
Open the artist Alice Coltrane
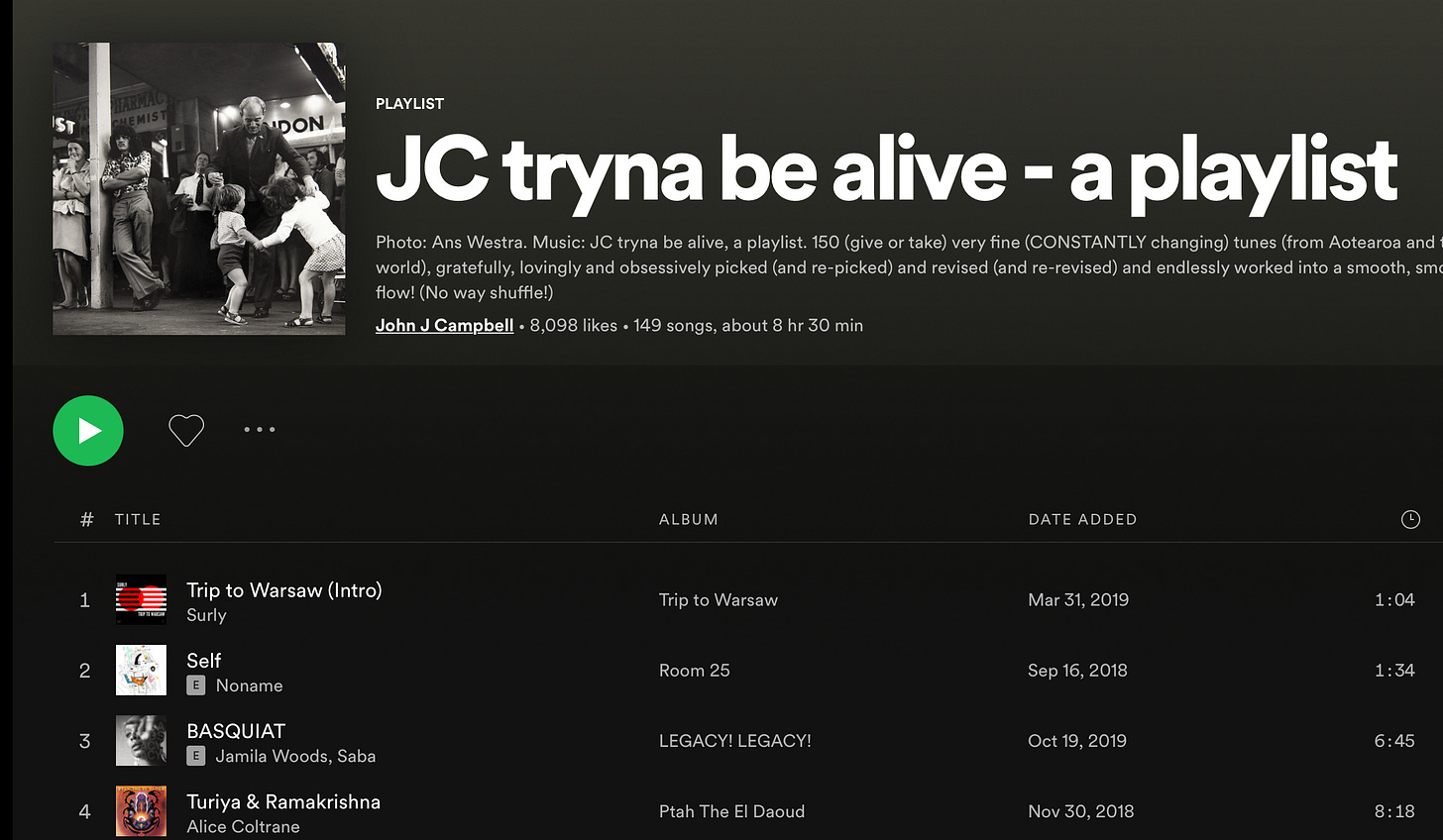(x=243, y=826)
